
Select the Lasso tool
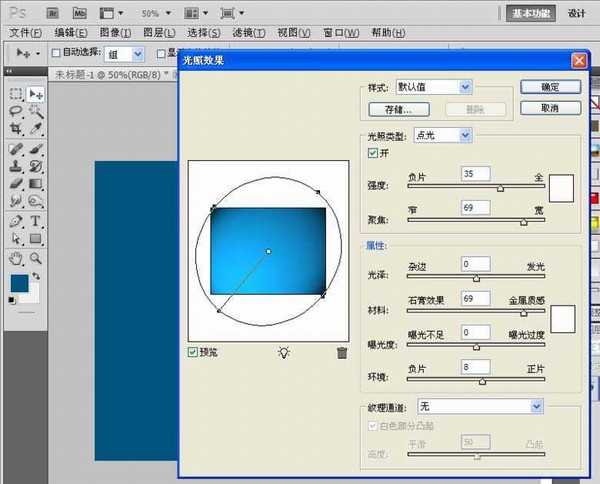tap(17, 112)
